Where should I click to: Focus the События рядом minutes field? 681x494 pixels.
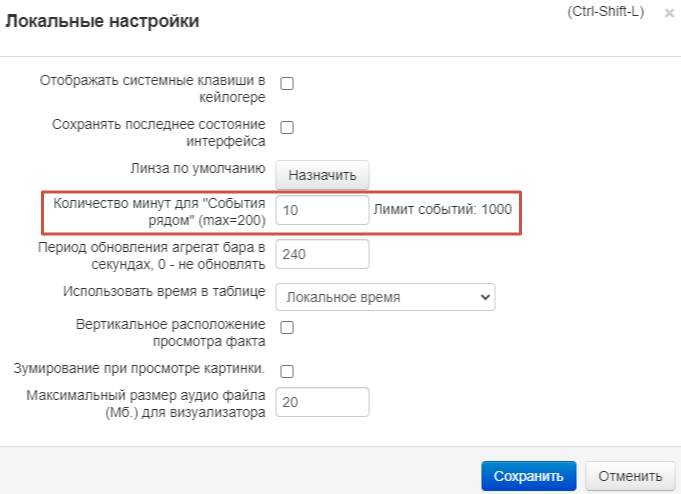[x=322, y=210]
